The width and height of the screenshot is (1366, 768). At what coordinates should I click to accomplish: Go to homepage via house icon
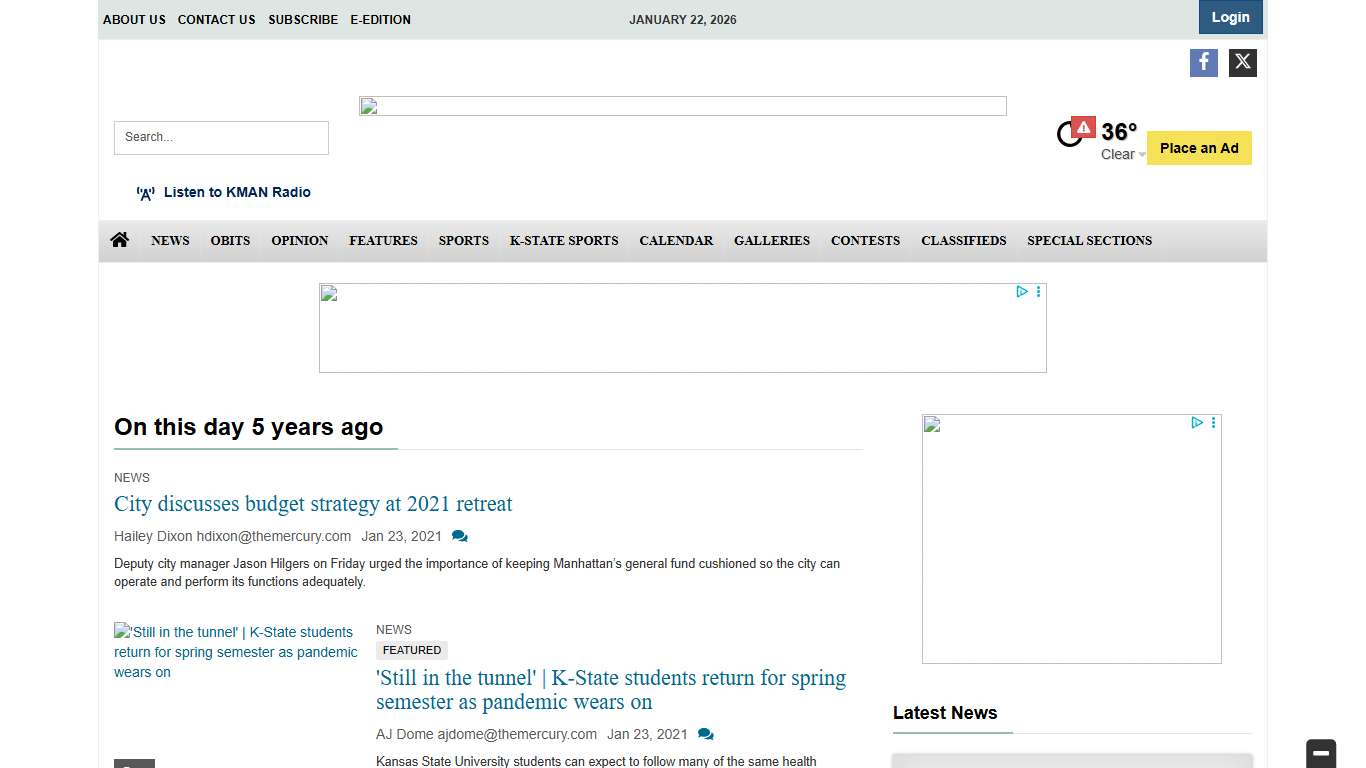coord(120,240)
